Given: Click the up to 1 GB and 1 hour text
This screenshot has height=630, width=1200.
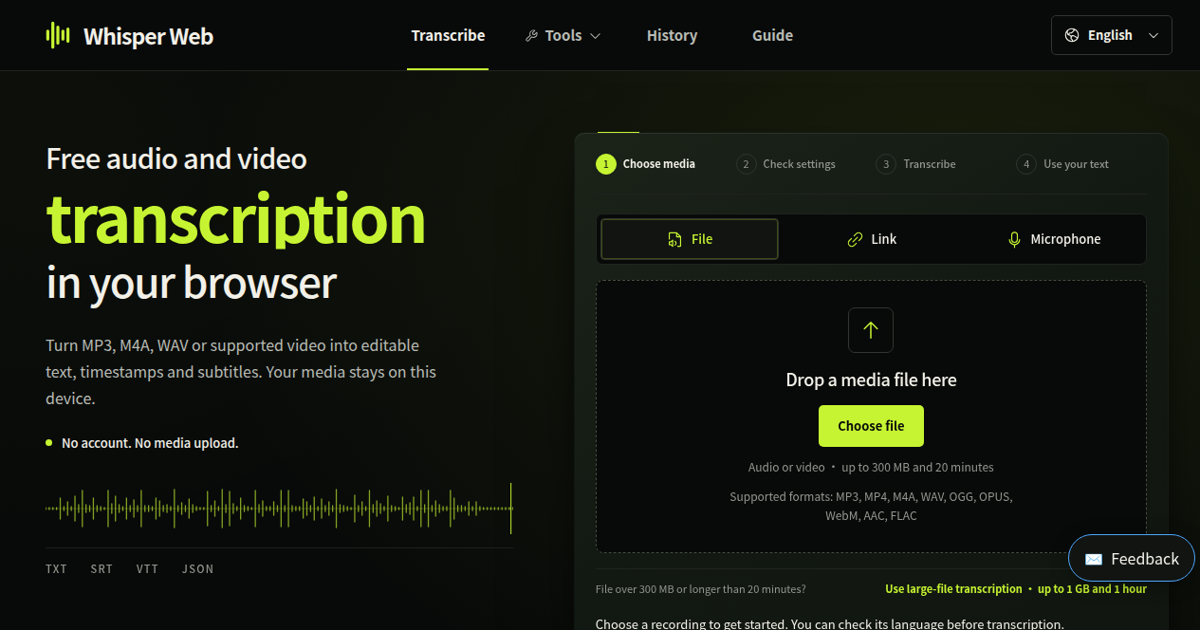Looking at the screenshot, I should coord(1092,589).
